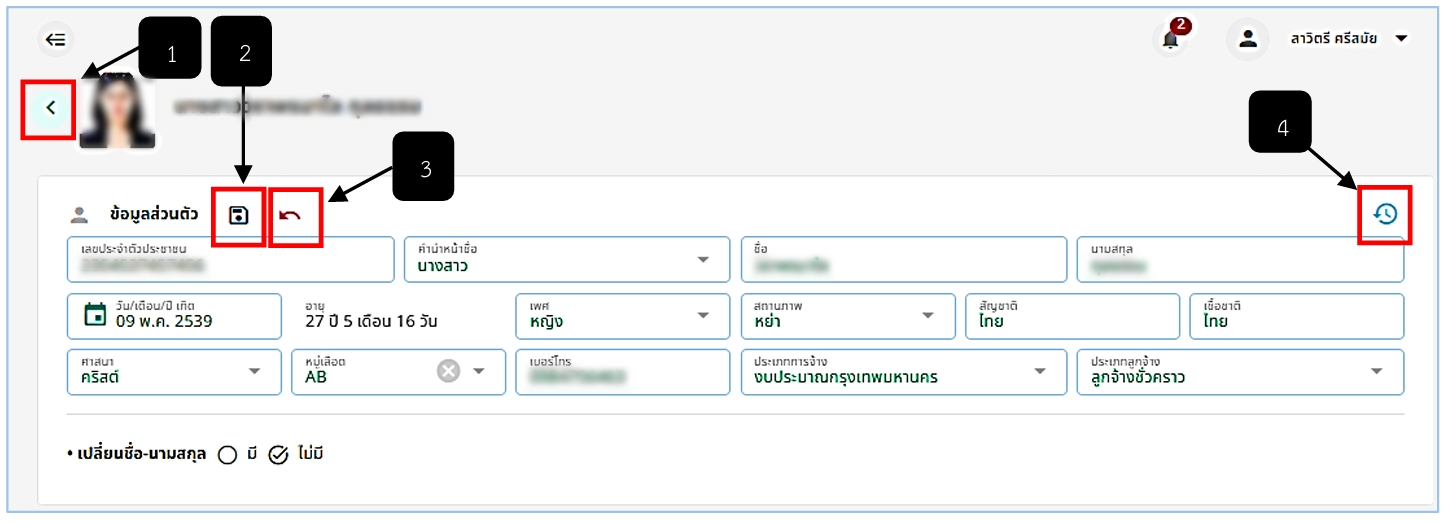Click the ข้อมูลส่วนตัว section heading
Screen dimensions: 1447x523
154,214
